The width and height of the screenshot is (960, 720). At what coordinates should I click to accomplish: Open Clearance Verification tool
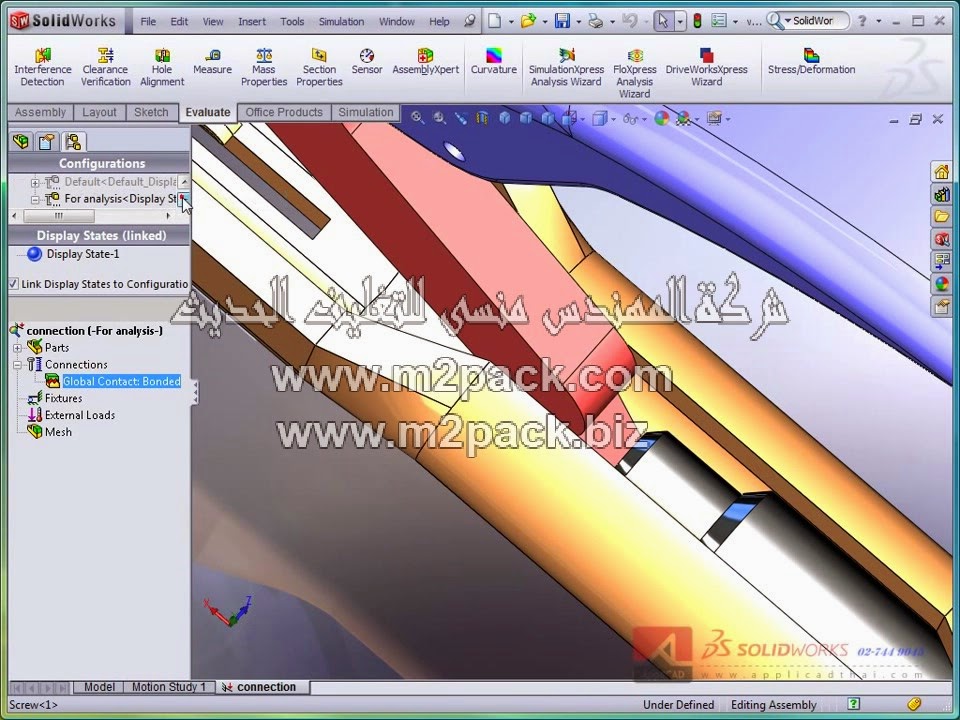click(x=105, y=67)
